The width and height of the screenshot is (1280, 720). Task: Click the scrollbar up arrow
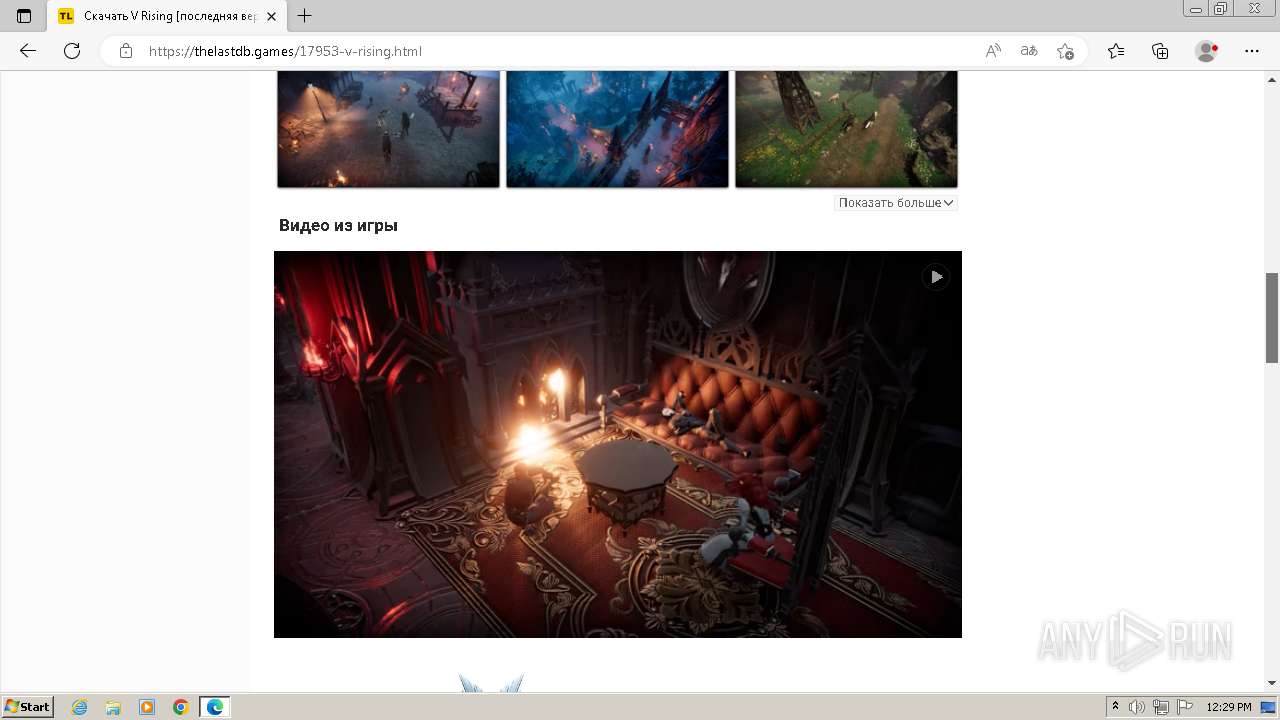tap(1272, 79)
